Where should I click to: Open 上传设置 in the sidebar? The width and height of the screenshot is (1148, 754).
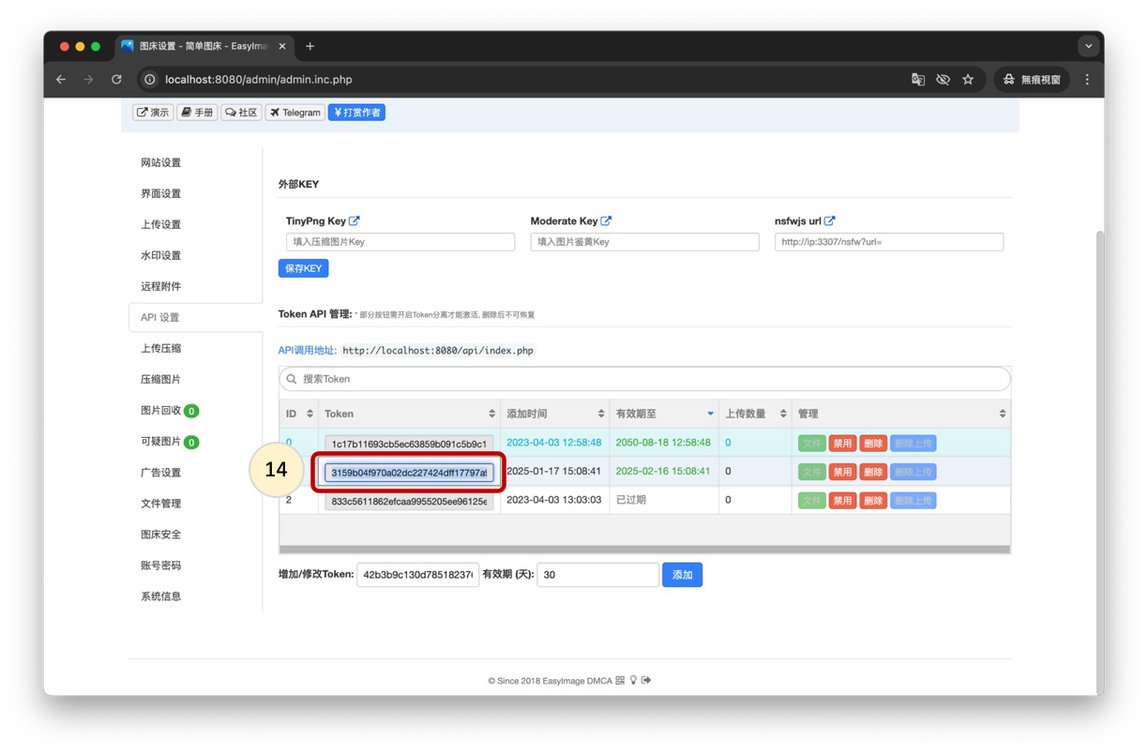click(161, 225)
